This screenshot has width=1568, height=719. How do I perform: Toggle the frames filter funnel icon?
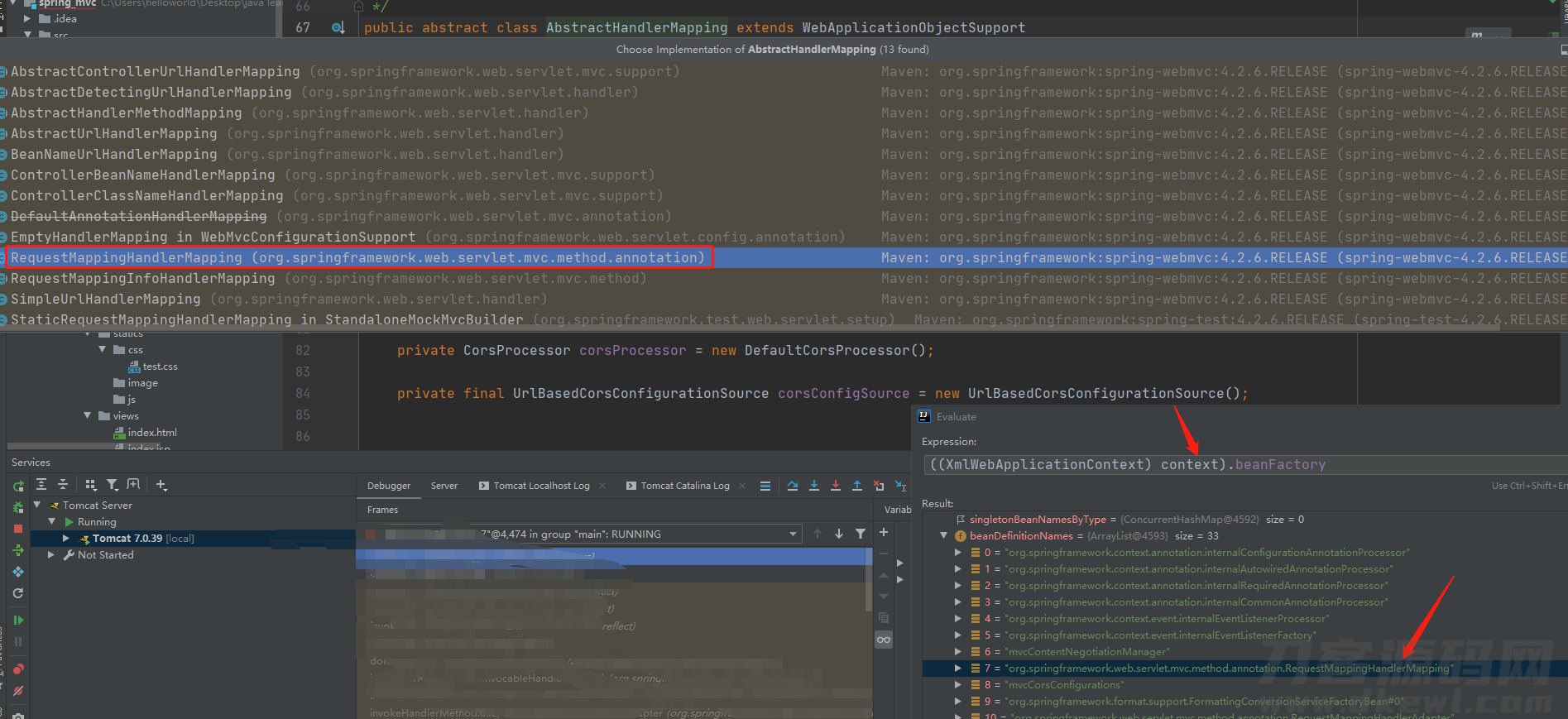tap(861, 534)
